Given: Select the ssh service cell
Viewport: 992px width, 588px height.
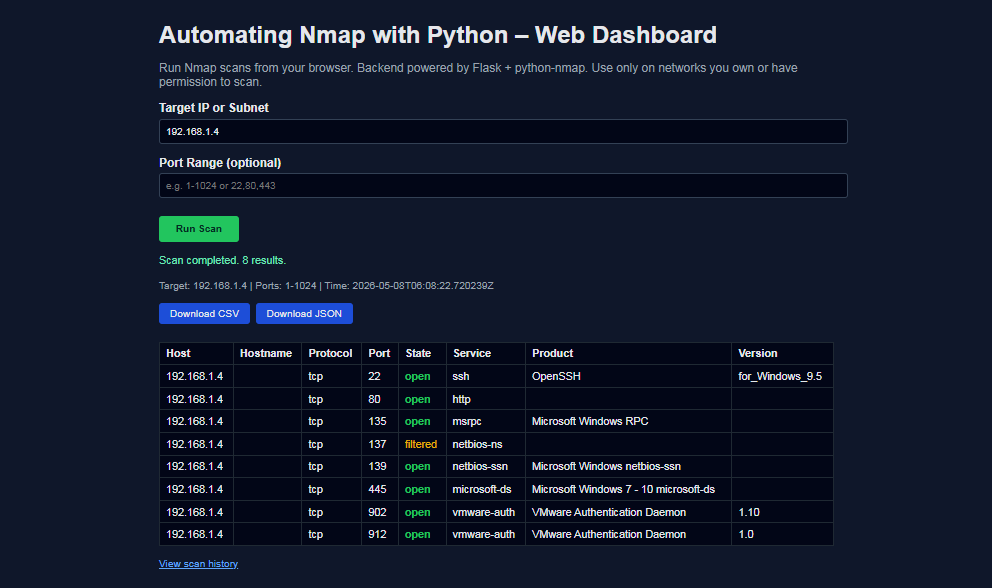Looking at the screenshot, I should [485, 376].
